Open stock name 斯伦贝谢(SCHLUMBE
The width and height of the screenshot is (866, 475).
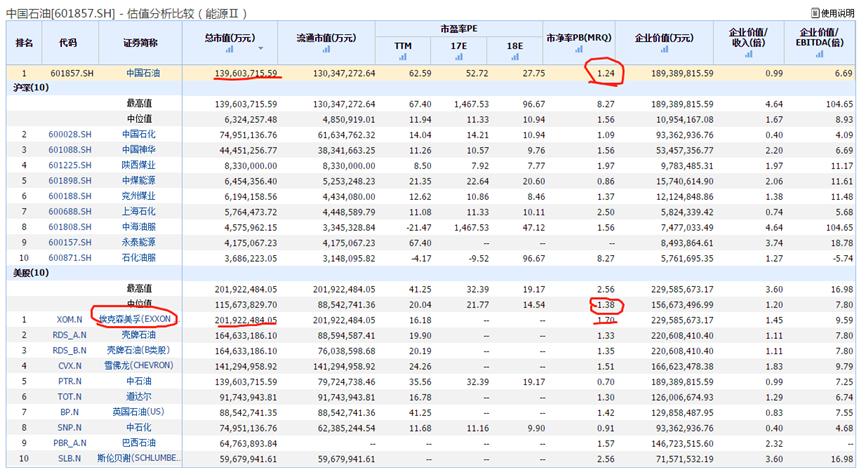139,458
